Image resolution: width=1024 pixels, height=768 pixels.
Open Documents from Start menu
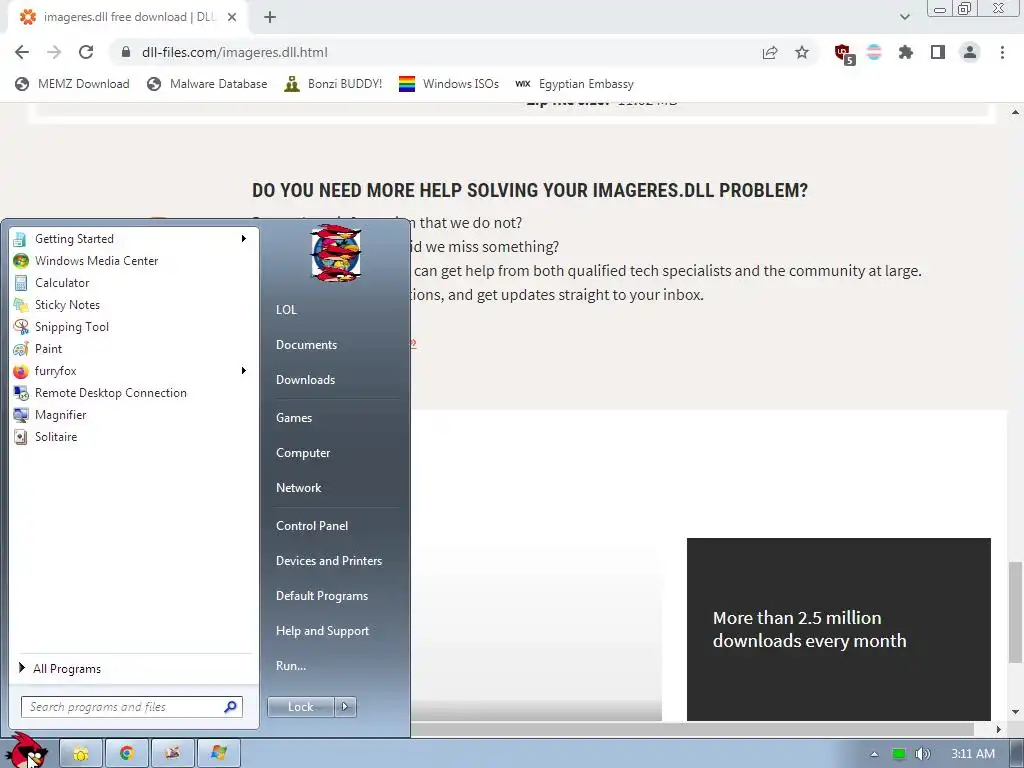(306, 345)
